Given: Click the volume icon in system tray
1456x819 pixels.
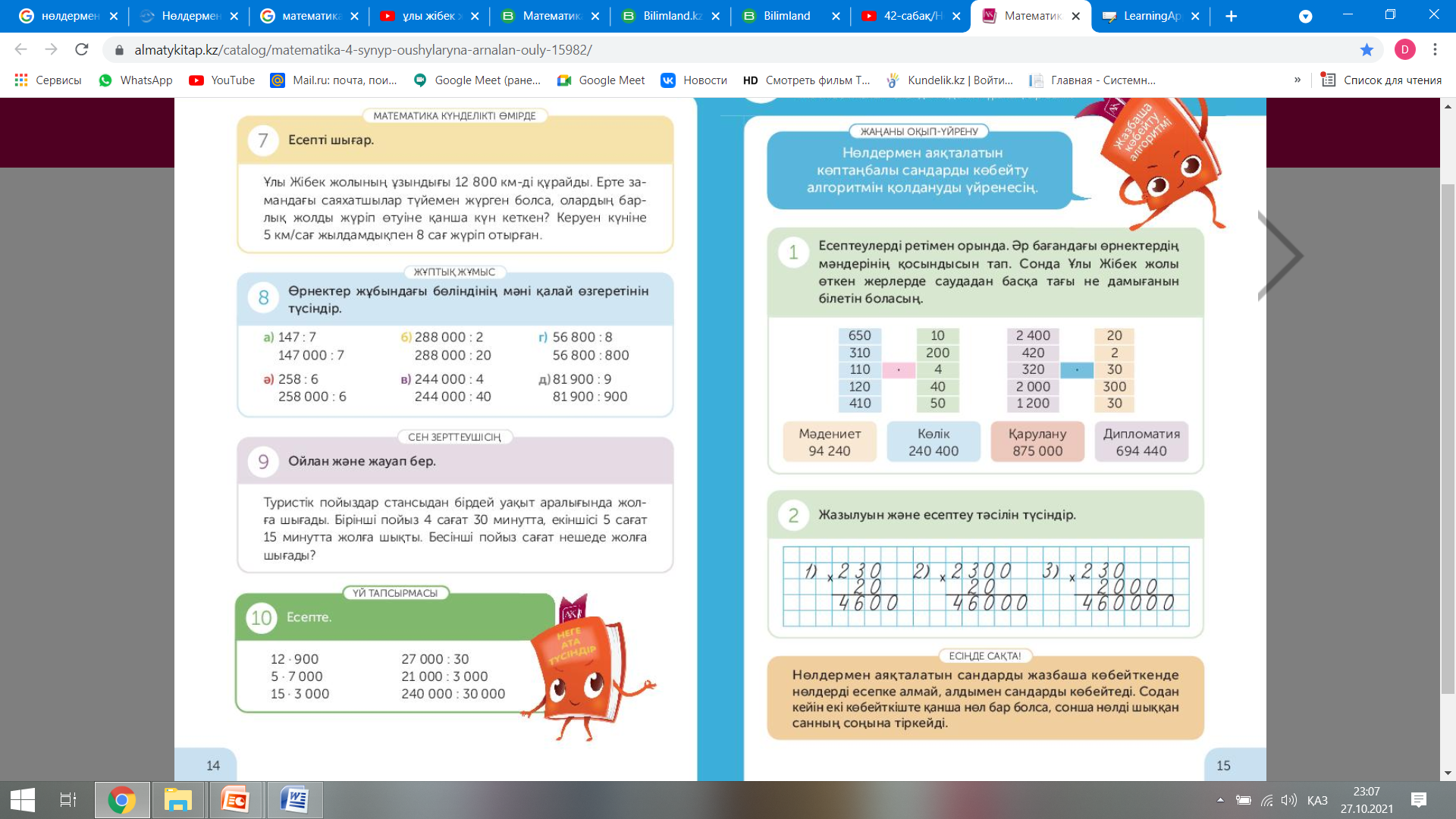Looking at the screenshot, I should tap(1288, 800).
